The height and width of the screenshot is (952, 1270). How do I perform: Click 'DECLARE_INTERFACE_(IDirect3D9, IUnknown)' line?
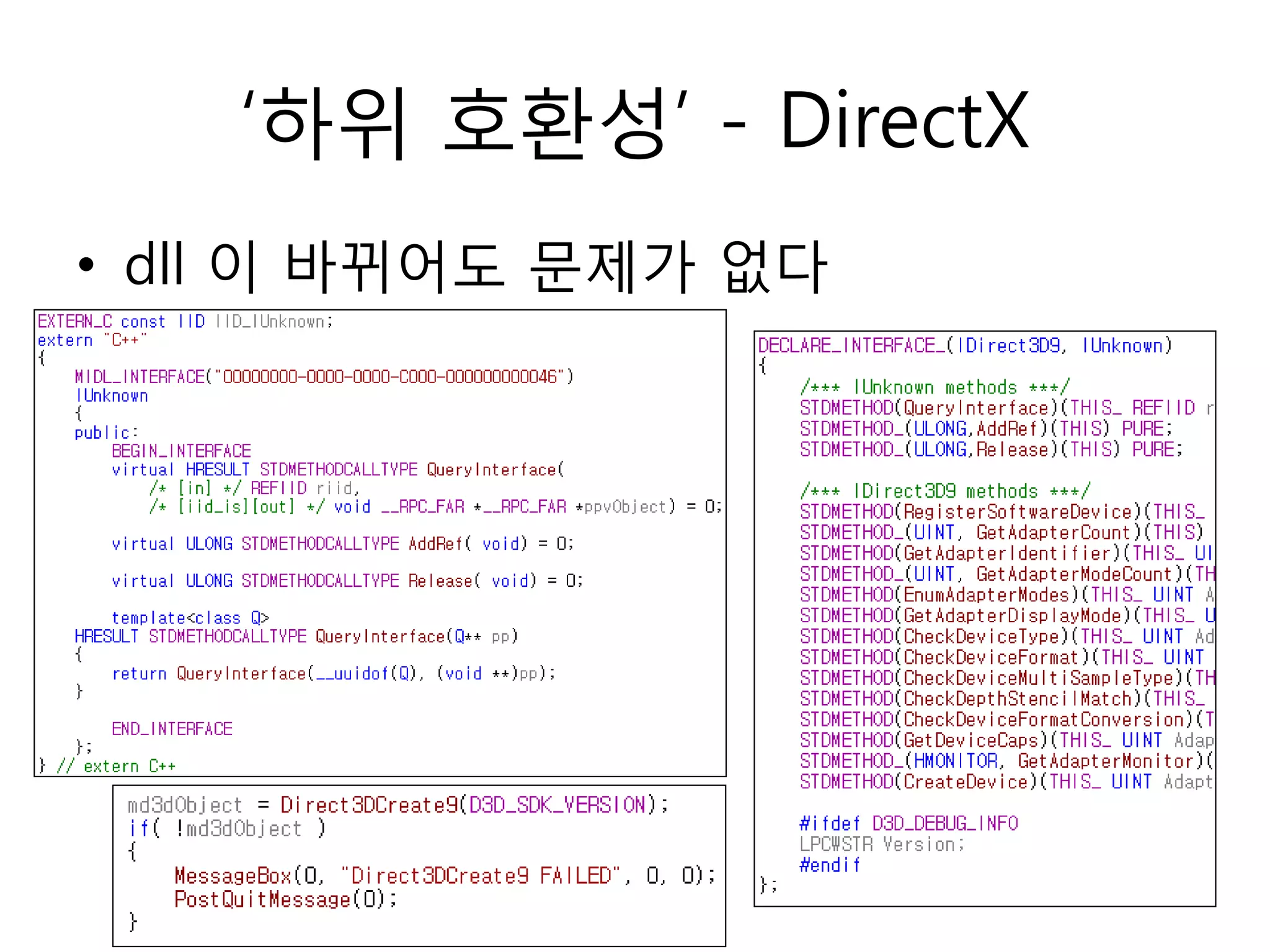pos(966,346)
